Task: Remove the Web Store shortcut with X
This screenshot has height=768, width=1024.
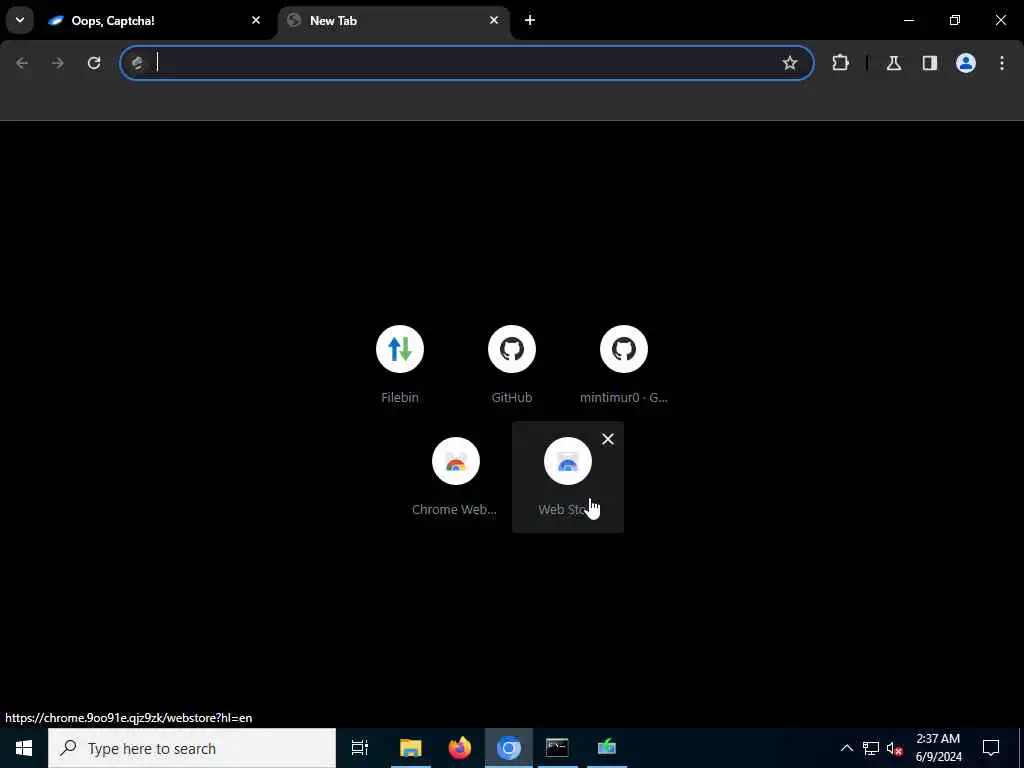Action: coord(608,439)
